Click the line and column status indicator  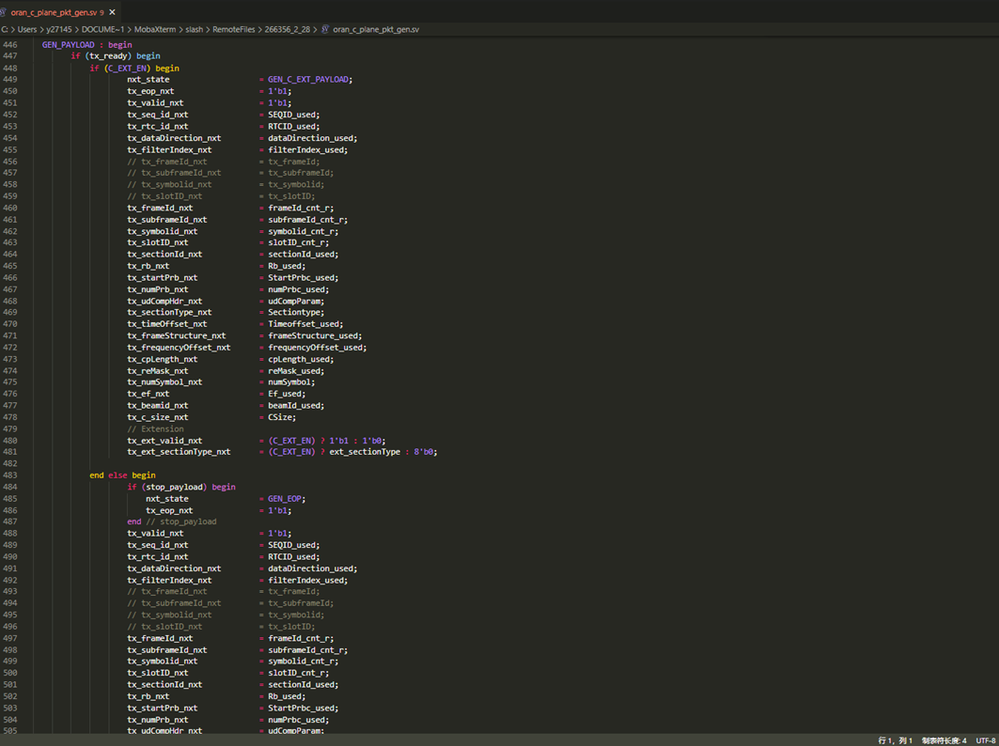click(895, 740)
